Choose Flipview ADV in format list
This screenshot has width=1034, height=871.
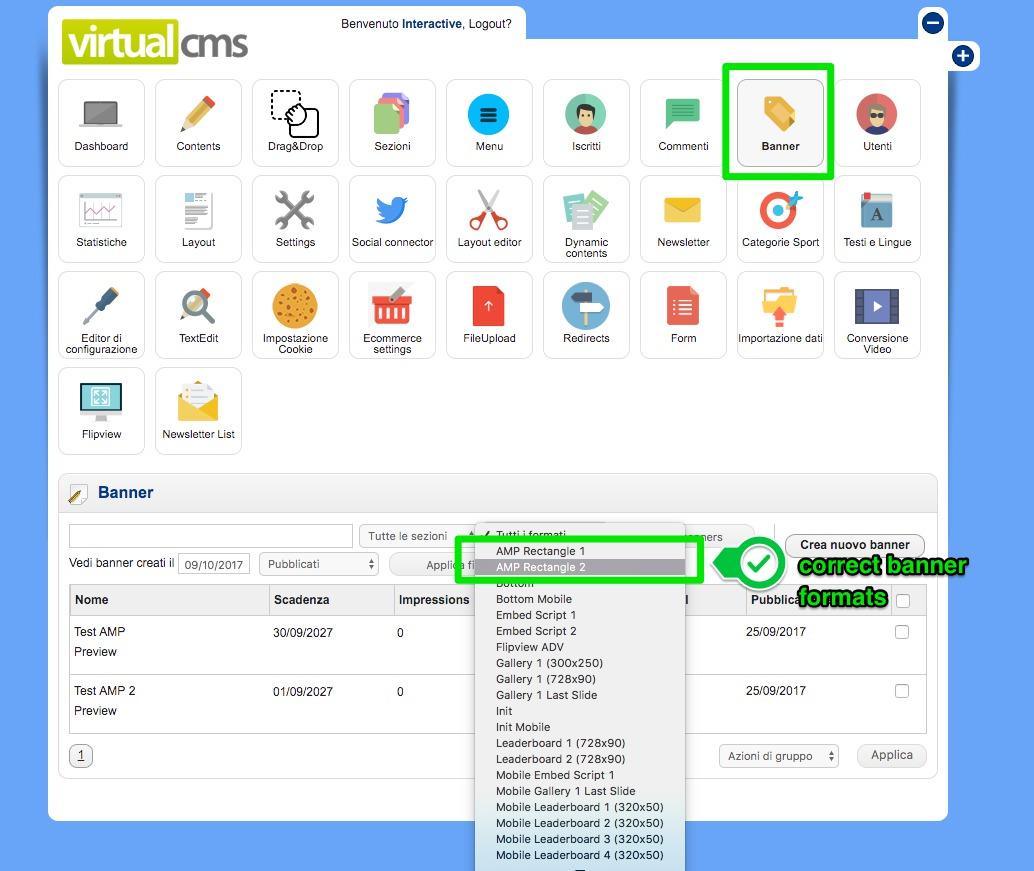point(530,647)
